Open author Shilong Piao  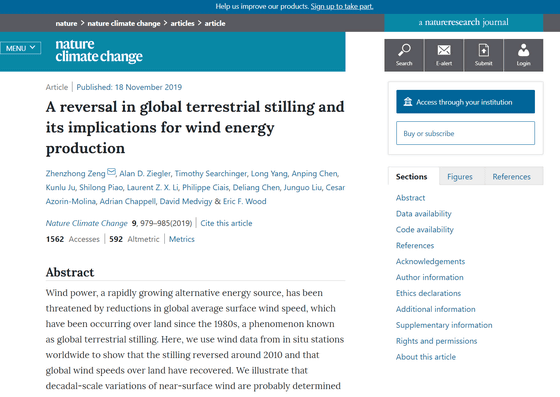(x=101, y=187)
